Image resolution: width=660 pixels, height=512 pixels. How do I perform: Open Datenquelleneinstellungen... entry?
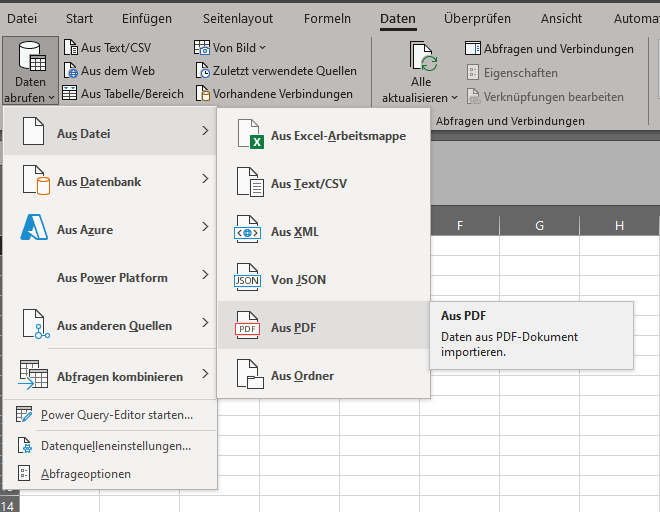pos(110,445)
